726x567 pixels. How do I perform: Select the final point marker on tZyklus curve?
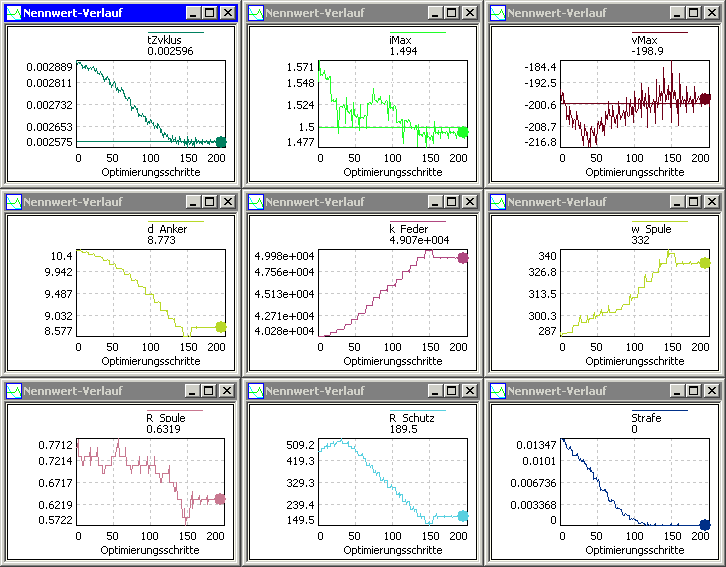point(221,142)
